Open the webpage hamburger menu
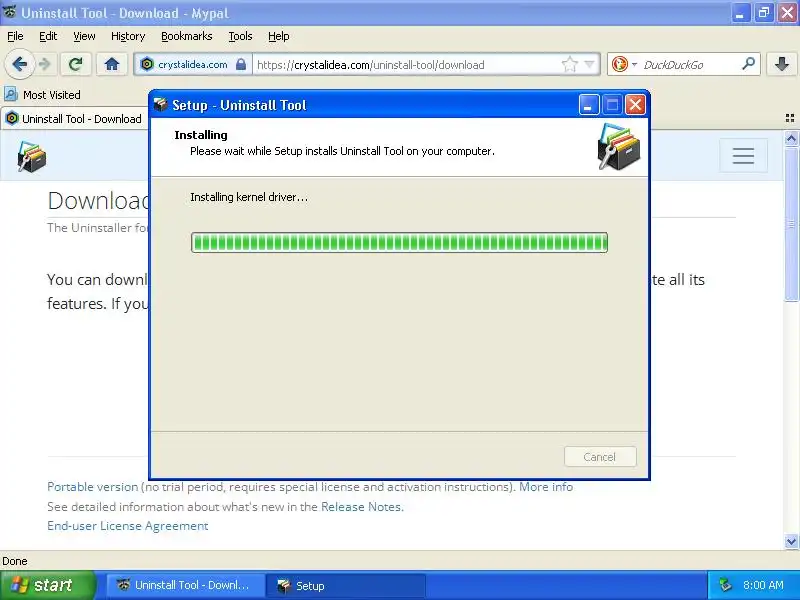The width and height of the screenshot is (800, 600). point(743,156)
